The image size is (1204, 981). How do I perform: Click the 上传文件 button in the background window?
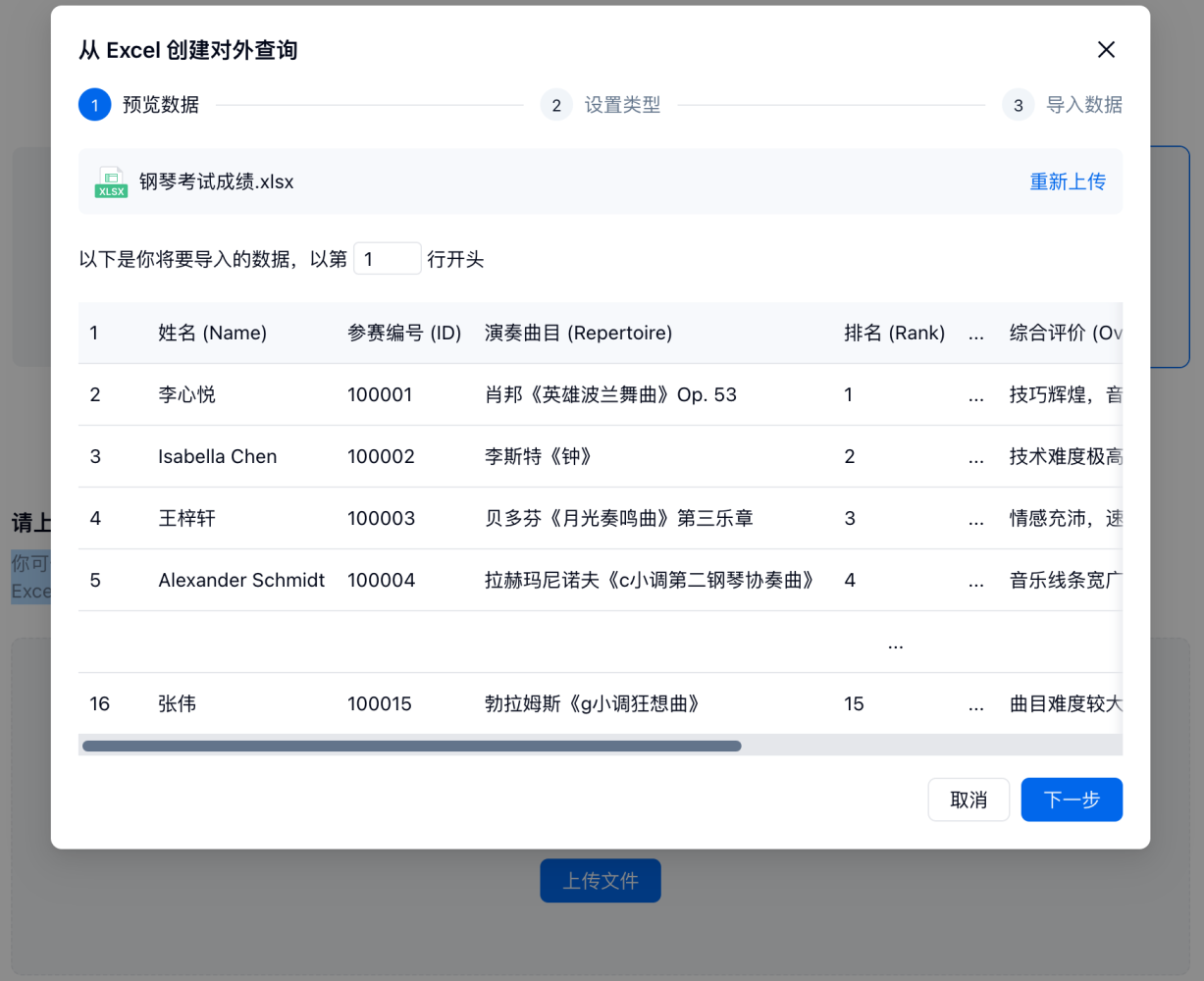[x=601, y=881]
